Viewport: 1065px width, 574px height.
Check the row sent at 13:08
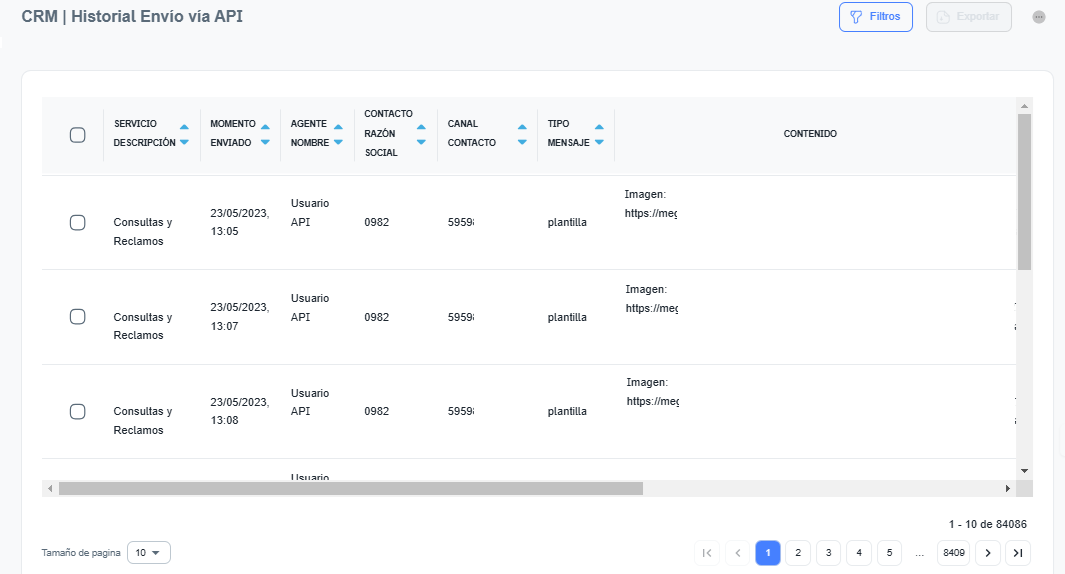coord(77,411)
